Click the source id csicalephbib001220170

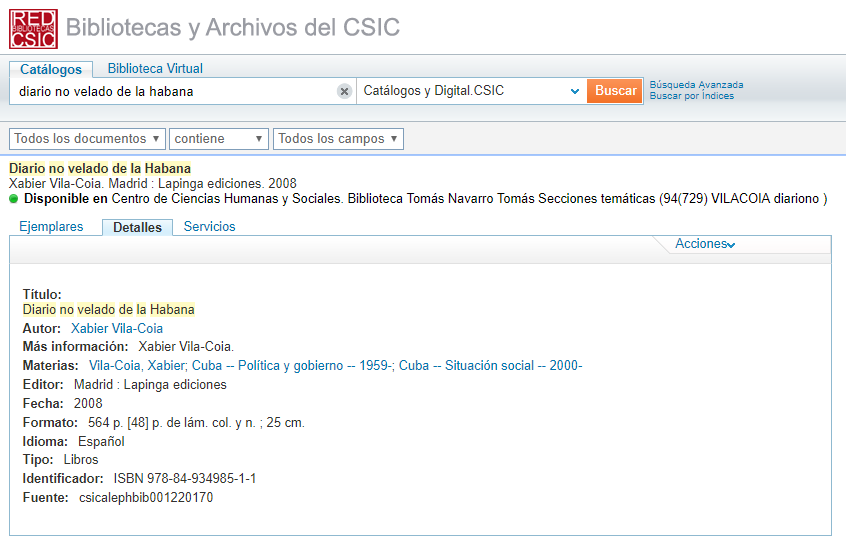click(146, 497)
